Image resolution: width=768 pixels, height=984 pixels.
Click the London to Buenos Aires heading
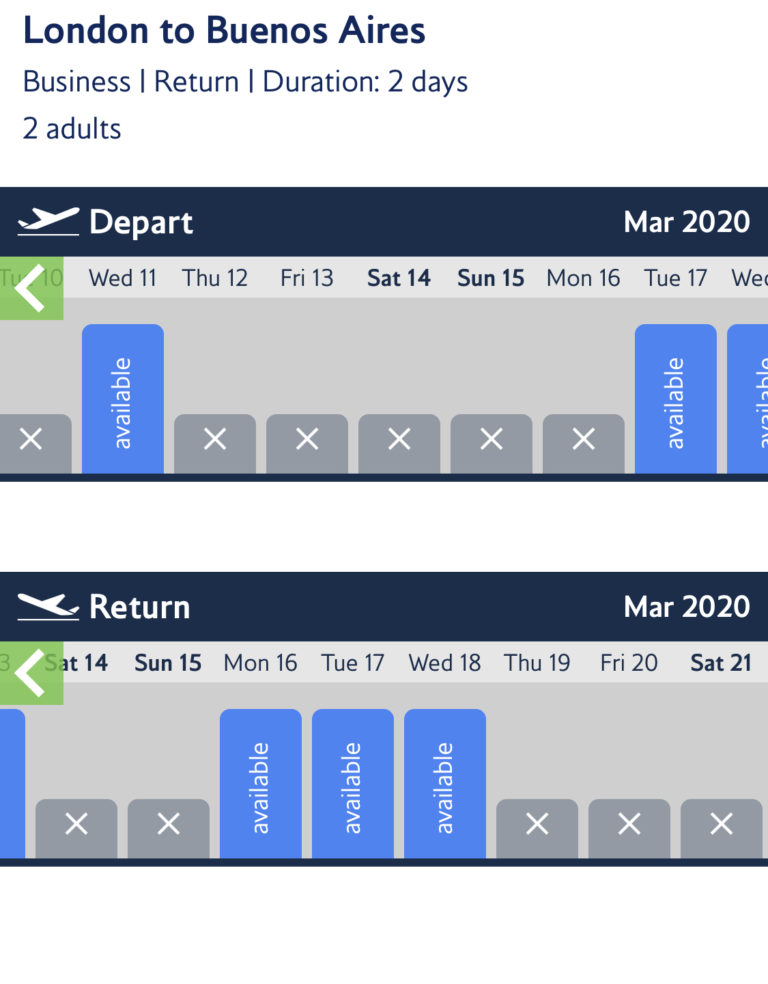225,31
